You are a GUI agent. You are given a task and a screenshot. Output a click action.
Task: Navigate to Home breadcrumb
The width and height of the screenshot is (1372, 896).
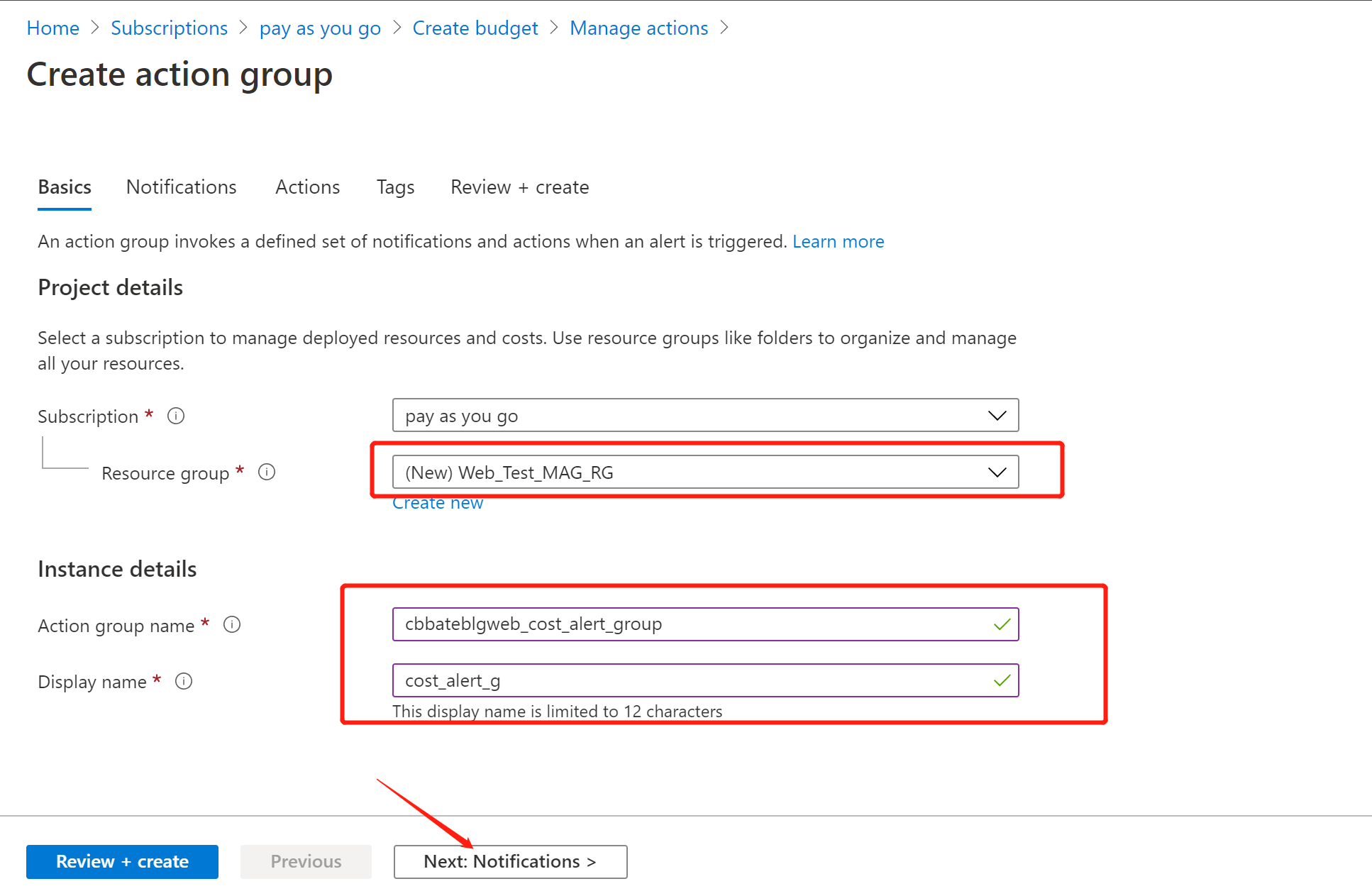(52, 28)
